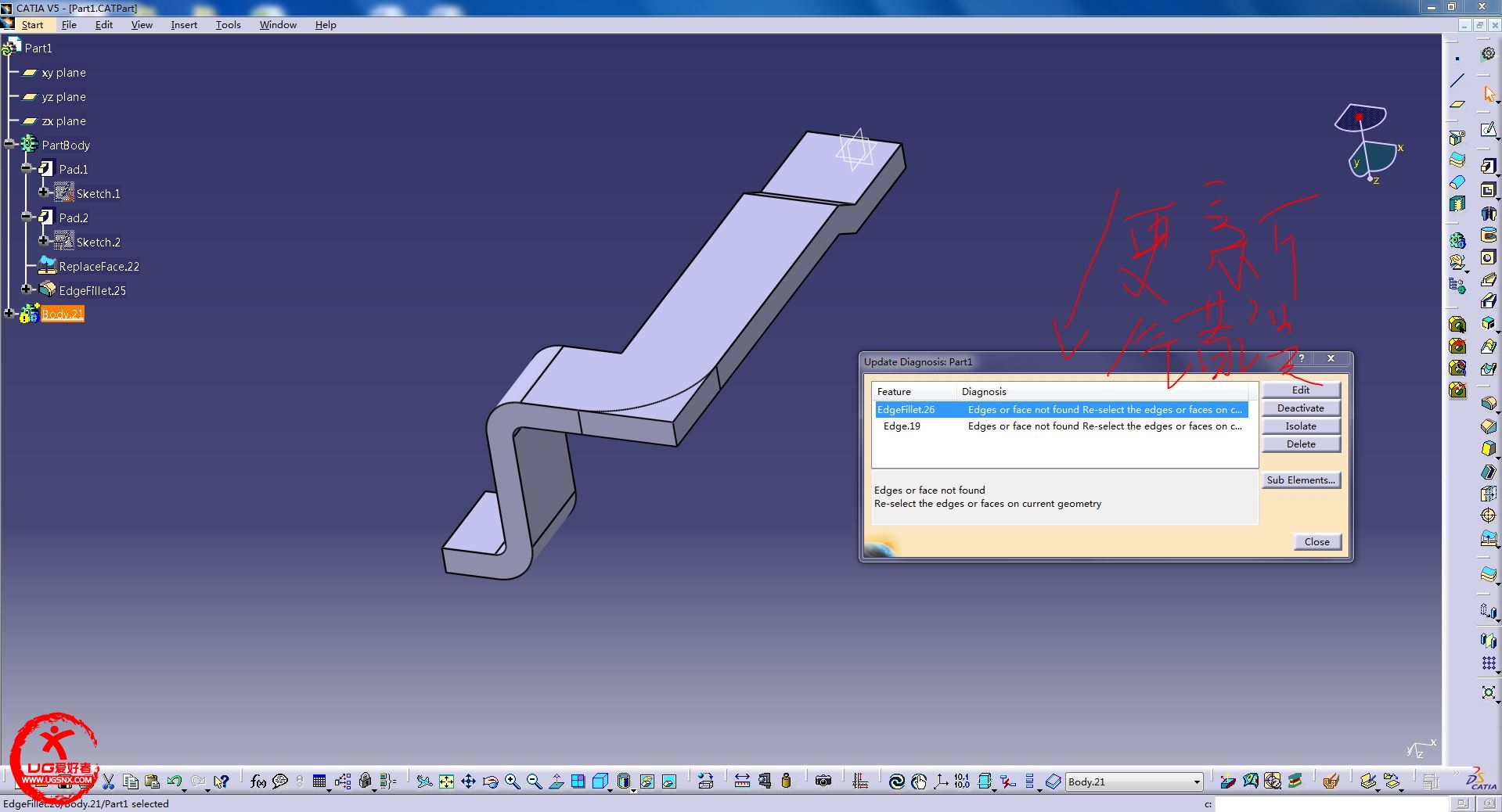Open the Help menu

click(326, 25)
